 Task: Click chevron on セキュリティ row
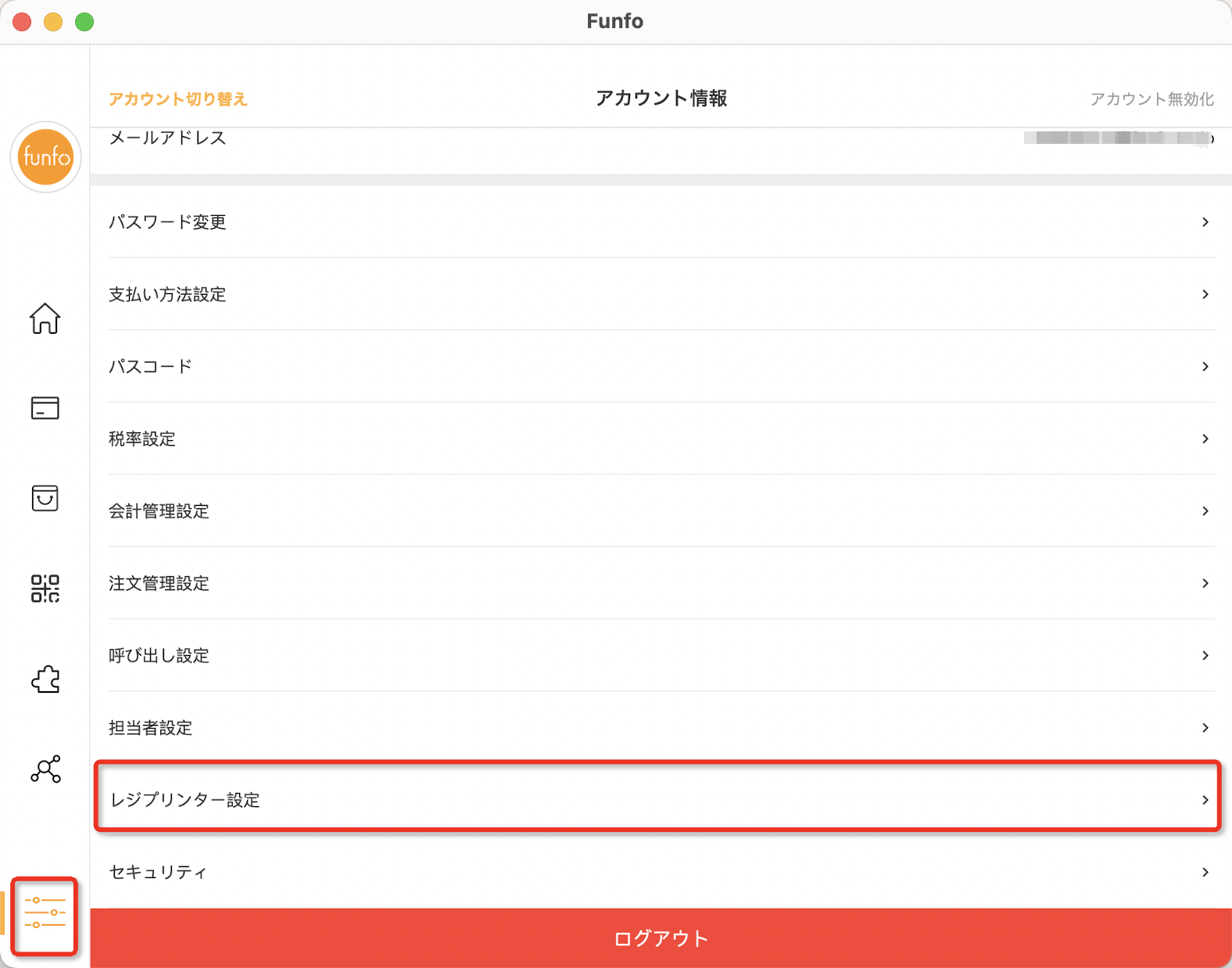pos(1205,872)
